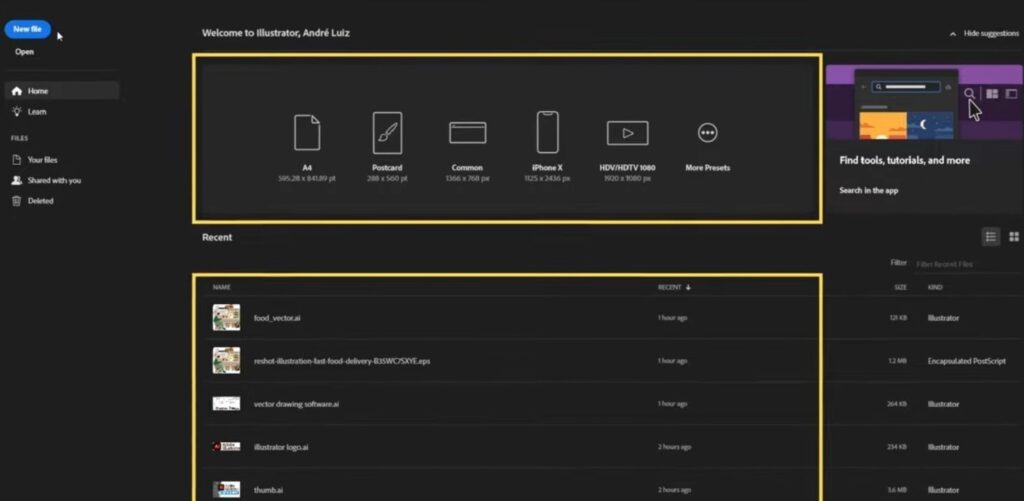Viewport: 1024px width, 501px height.
Task: Sort by NAME column header
Action: click(x=221, y=287)
